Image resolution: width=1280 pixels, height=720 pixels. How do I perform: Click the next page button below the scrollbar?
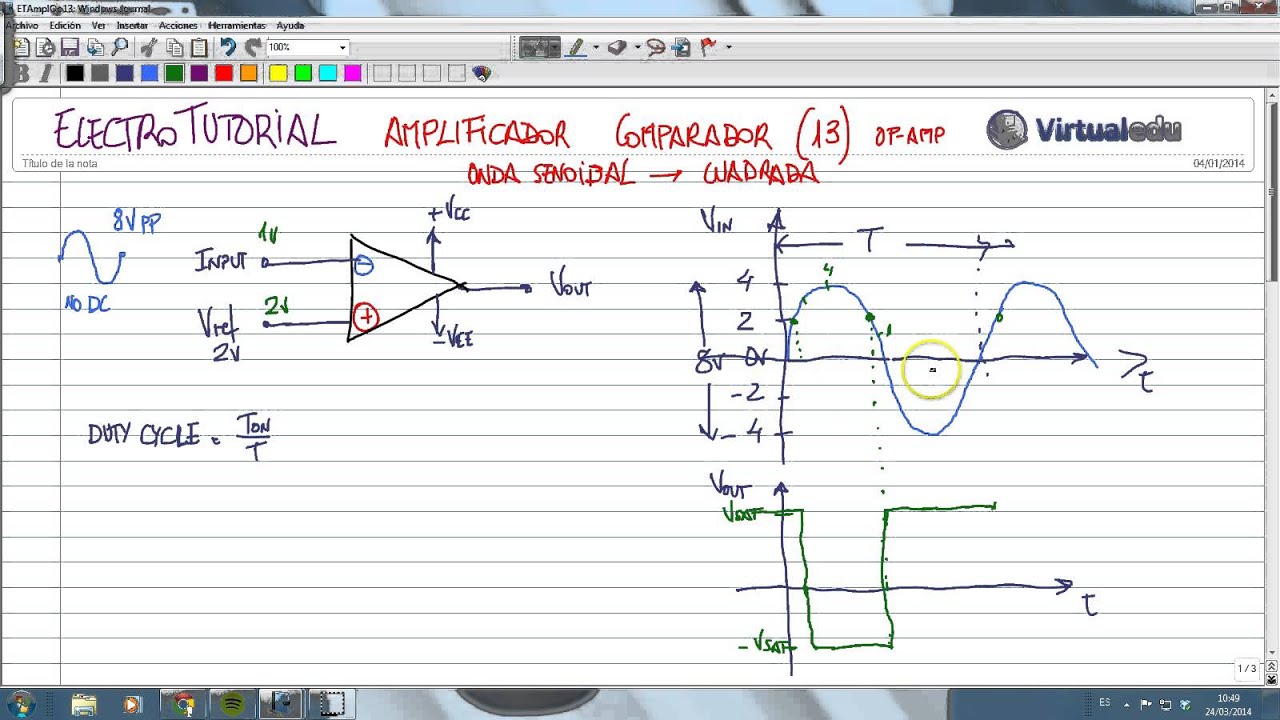1272,680
